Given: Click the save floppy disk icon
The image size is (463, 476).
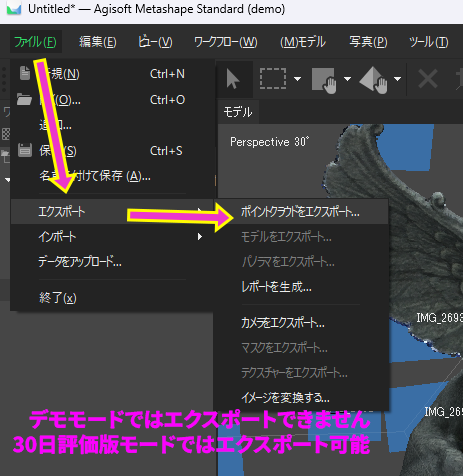Looking at the screenshot, I should coord(25,150).
